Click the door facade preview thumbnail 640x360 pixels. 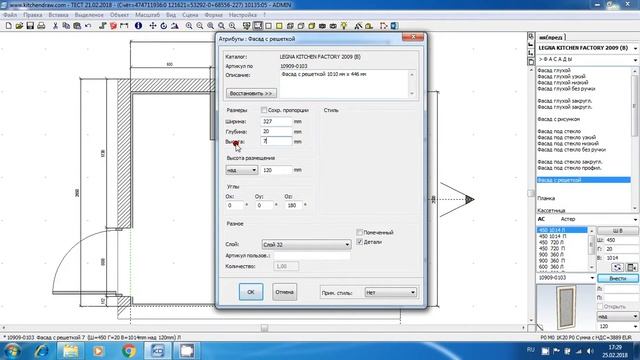tap(566, 307)
